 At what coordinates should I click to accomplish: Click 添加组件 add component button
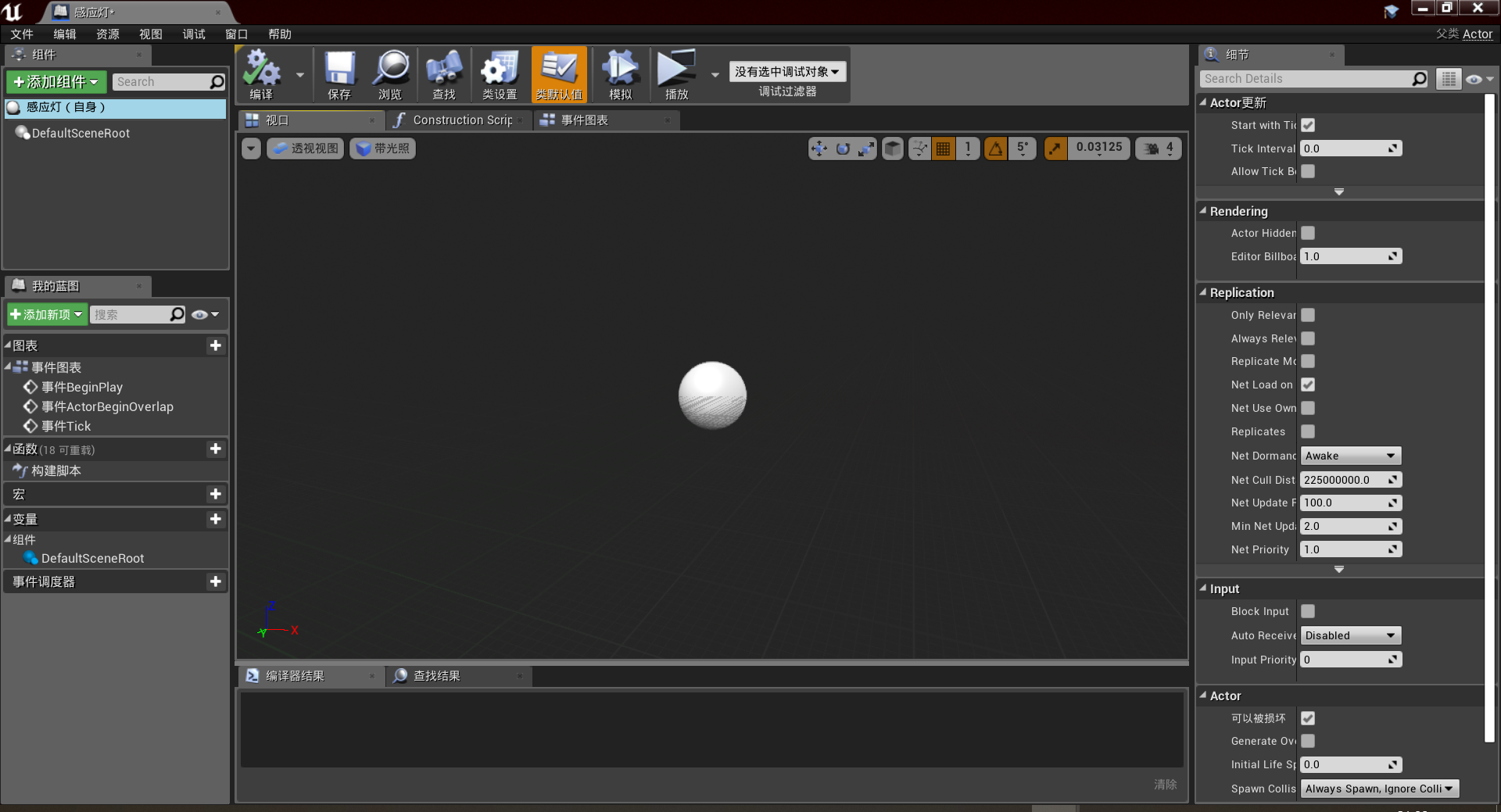point(58,82)
